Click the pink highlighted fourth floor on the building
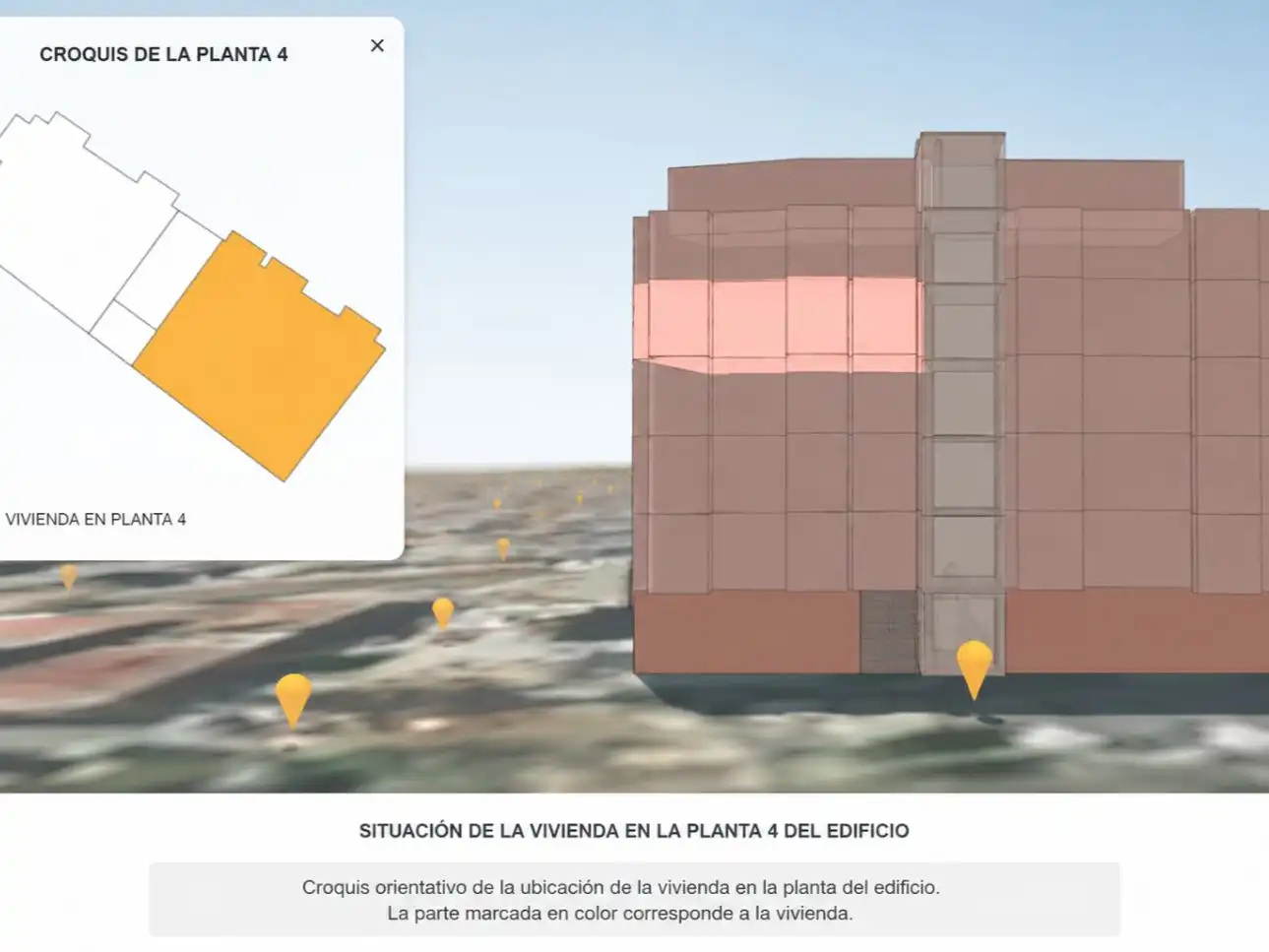1269x952 pixels. pos(778,325)
